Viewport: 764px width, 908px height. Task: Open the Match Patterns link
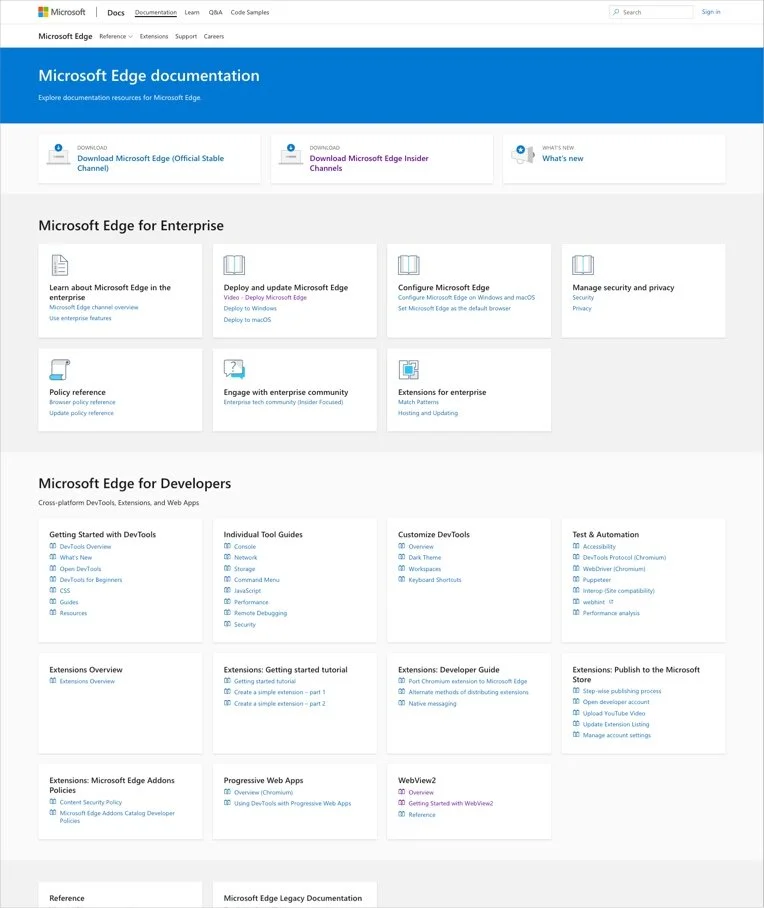(418, 402)
